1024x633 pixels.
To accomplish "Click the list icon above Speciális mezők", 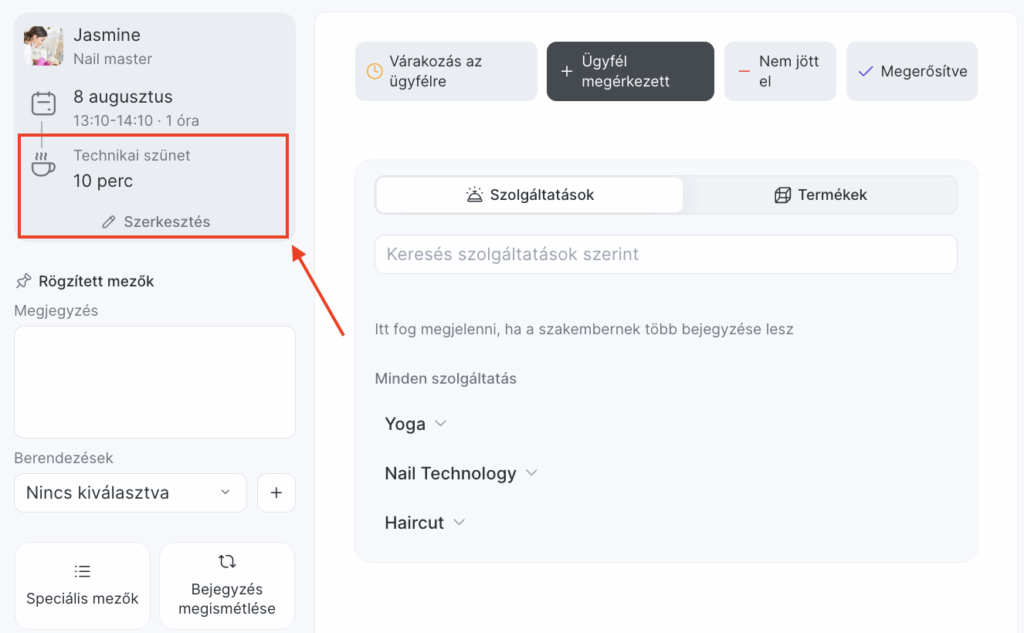I will pos(82,571).
